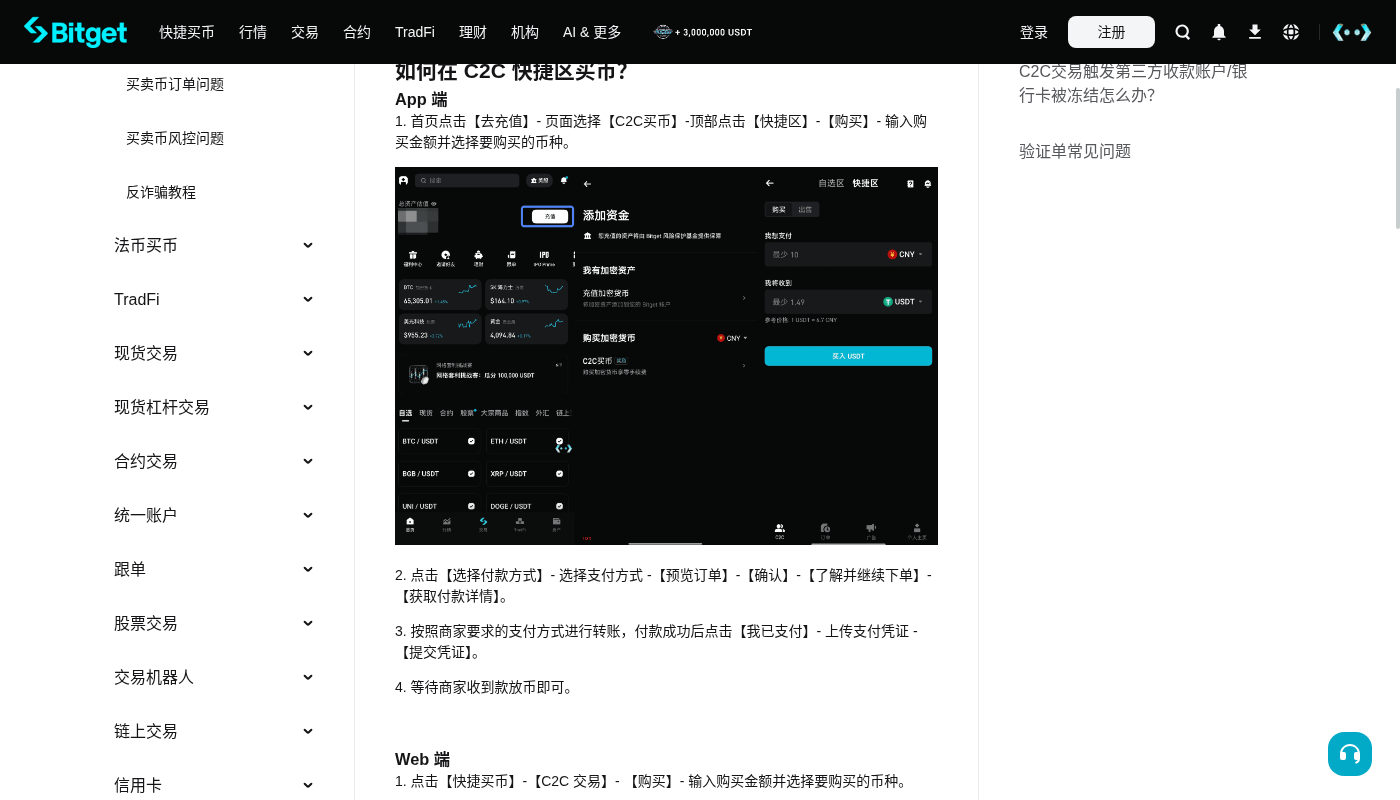Open the 理财 menu
The width and height of the screenshot is (1400, 800).
click(x=473, y=32)
